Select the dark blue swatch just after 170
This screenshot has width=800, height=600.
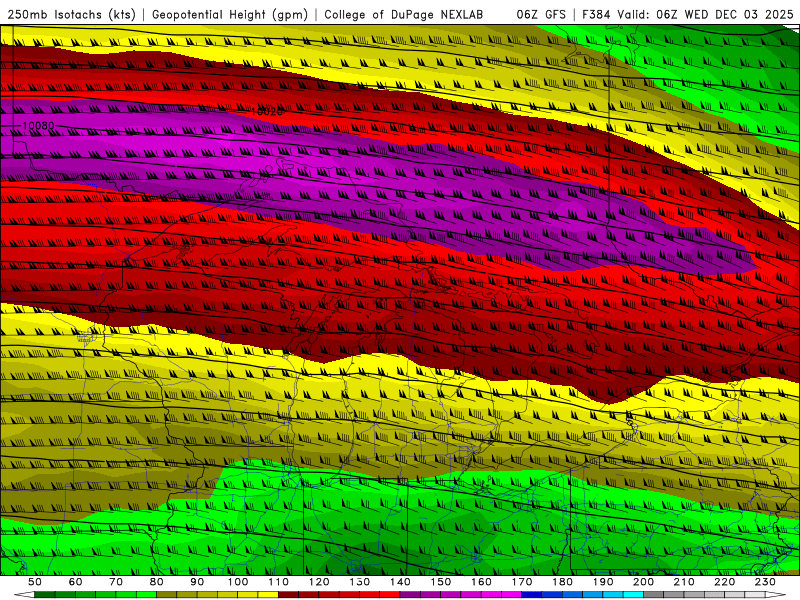pyautogui.click(x=532, y=594)
